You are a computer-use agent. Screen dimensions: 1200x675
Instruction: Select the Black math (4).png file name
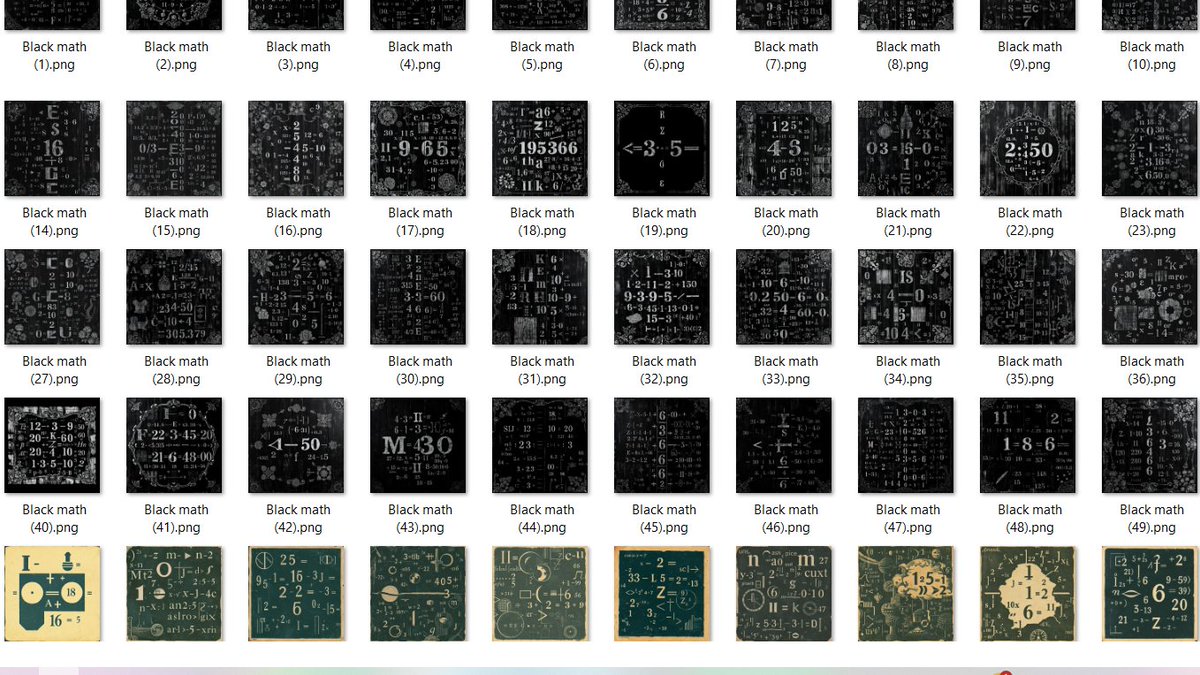point(420,56)
